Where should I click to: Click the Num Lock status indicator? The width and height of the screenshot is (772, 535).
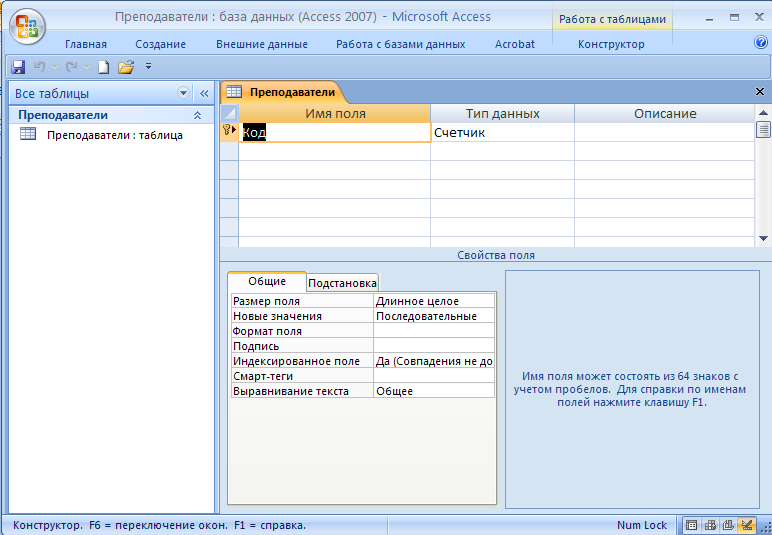click(x=642, y=525)
